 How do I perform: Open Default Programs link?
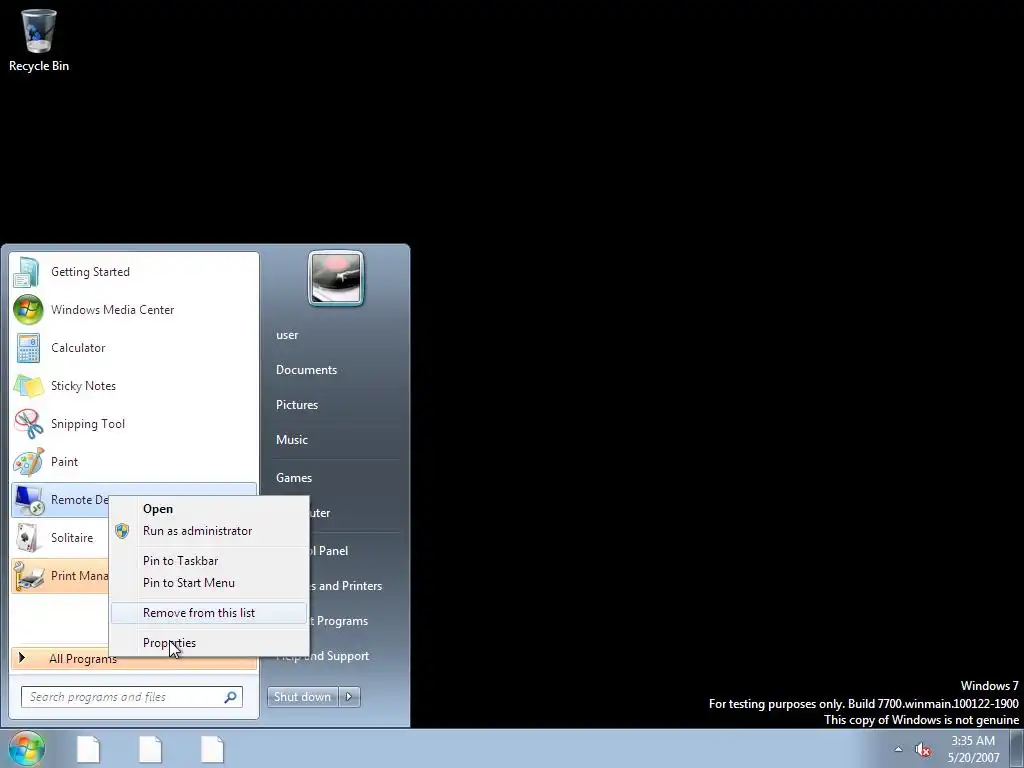pyautogui.click(x=339, y=621)
